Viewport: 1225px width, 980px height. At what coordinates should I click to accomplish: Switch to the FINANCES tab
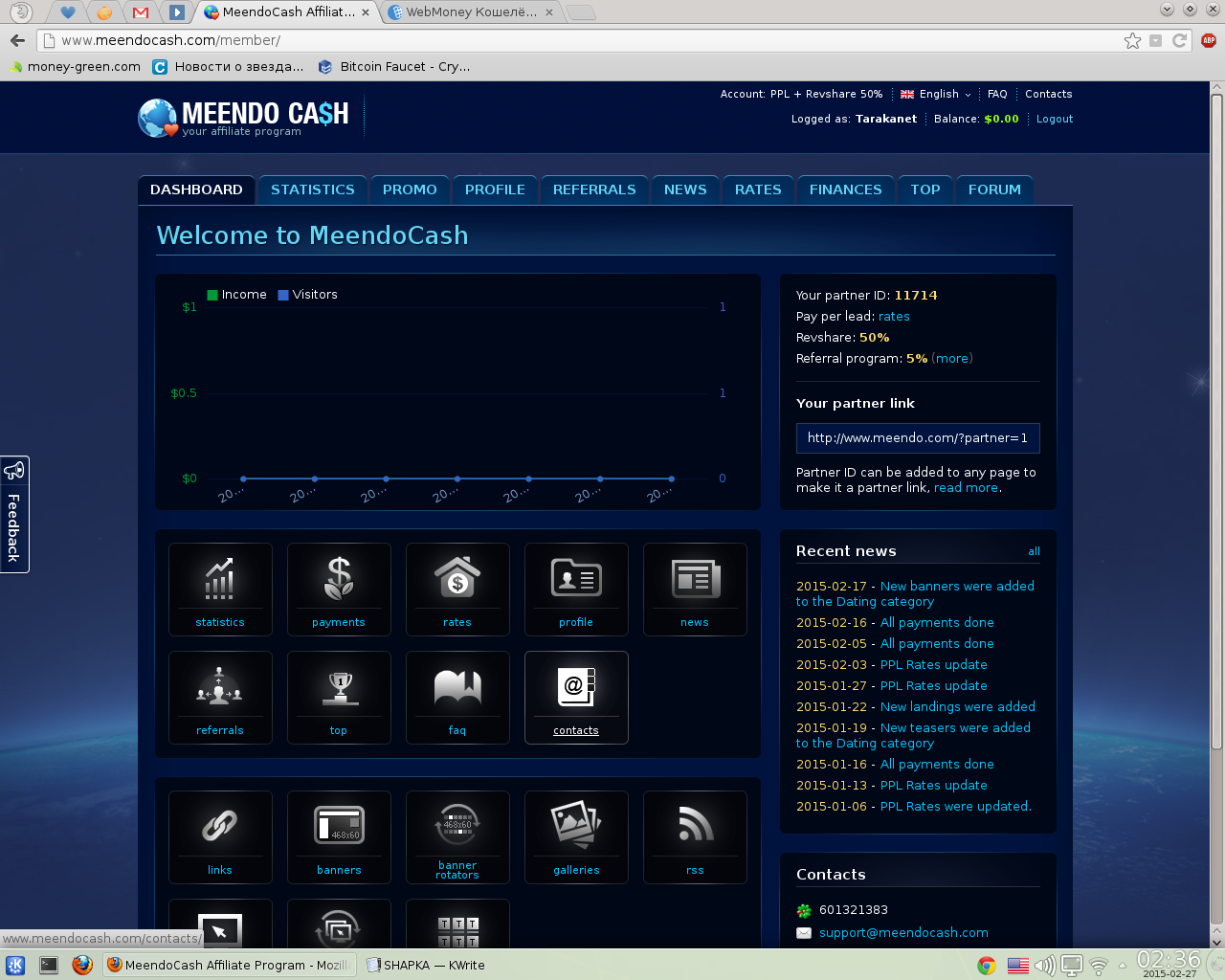[846, 189]
